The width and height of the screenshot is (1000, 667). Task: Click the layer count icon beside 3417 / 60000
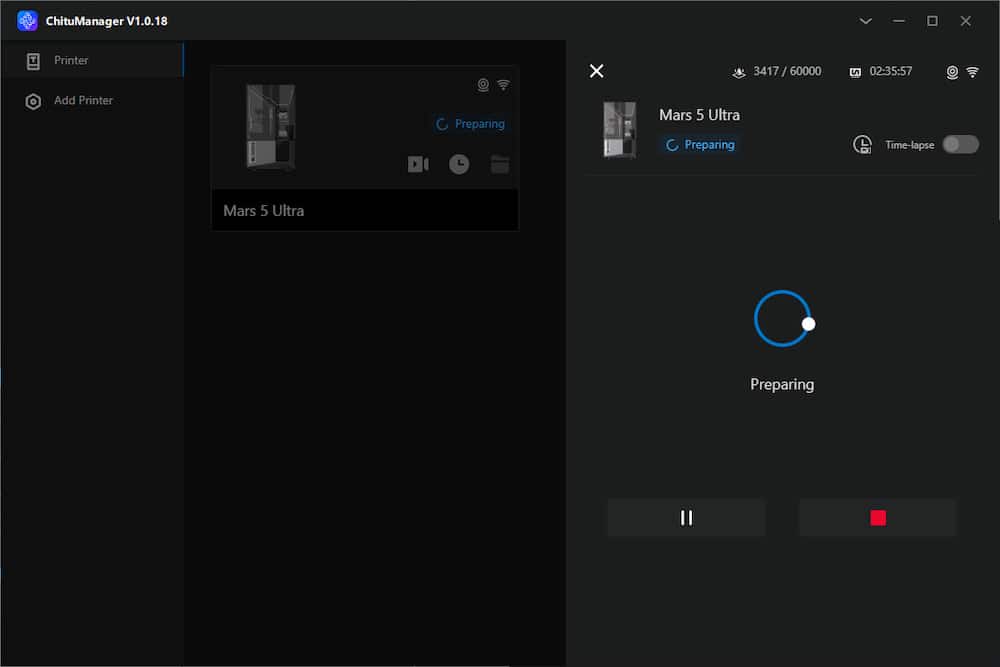click(739, 72)
